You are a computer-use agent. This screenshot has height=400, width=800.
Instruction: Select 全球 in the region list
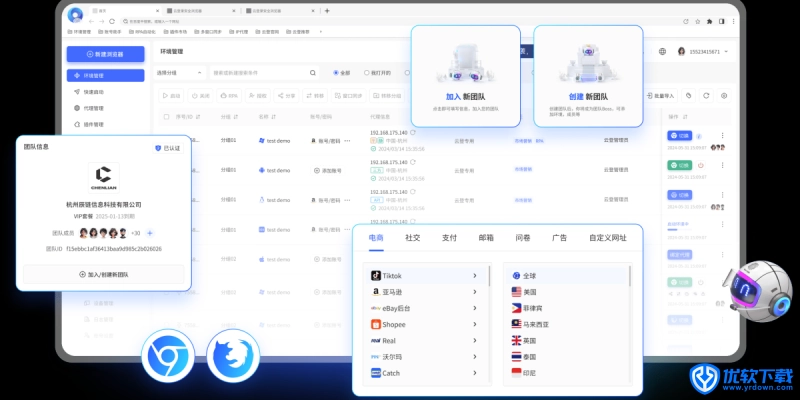tap(567, 276)
